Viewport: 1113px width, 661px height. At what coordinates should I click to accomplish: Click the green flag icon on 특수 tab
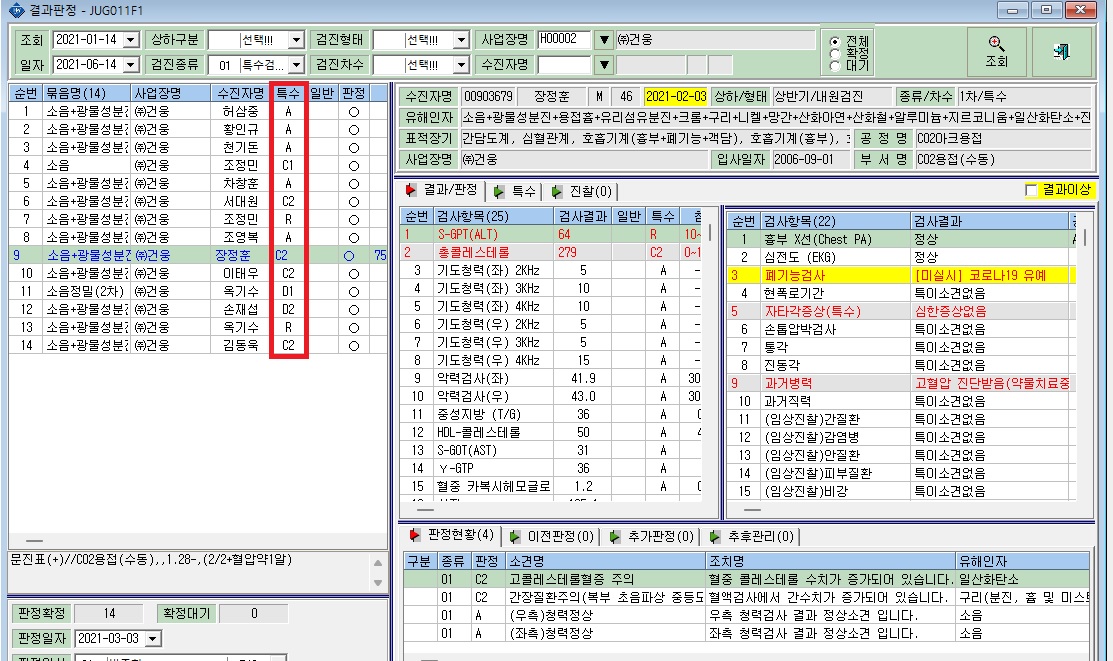point(499,191)
